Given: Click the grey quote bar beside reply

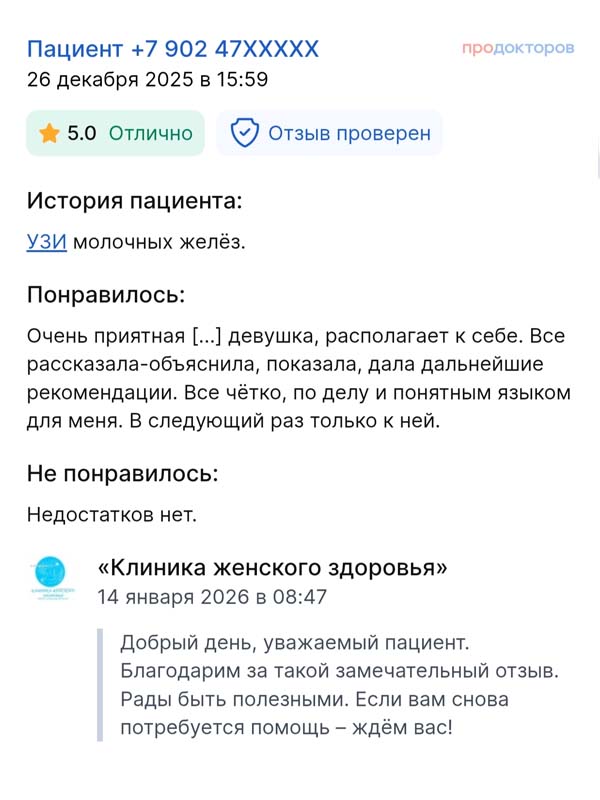Looking at the screenshot, I should tap(100, 684).
